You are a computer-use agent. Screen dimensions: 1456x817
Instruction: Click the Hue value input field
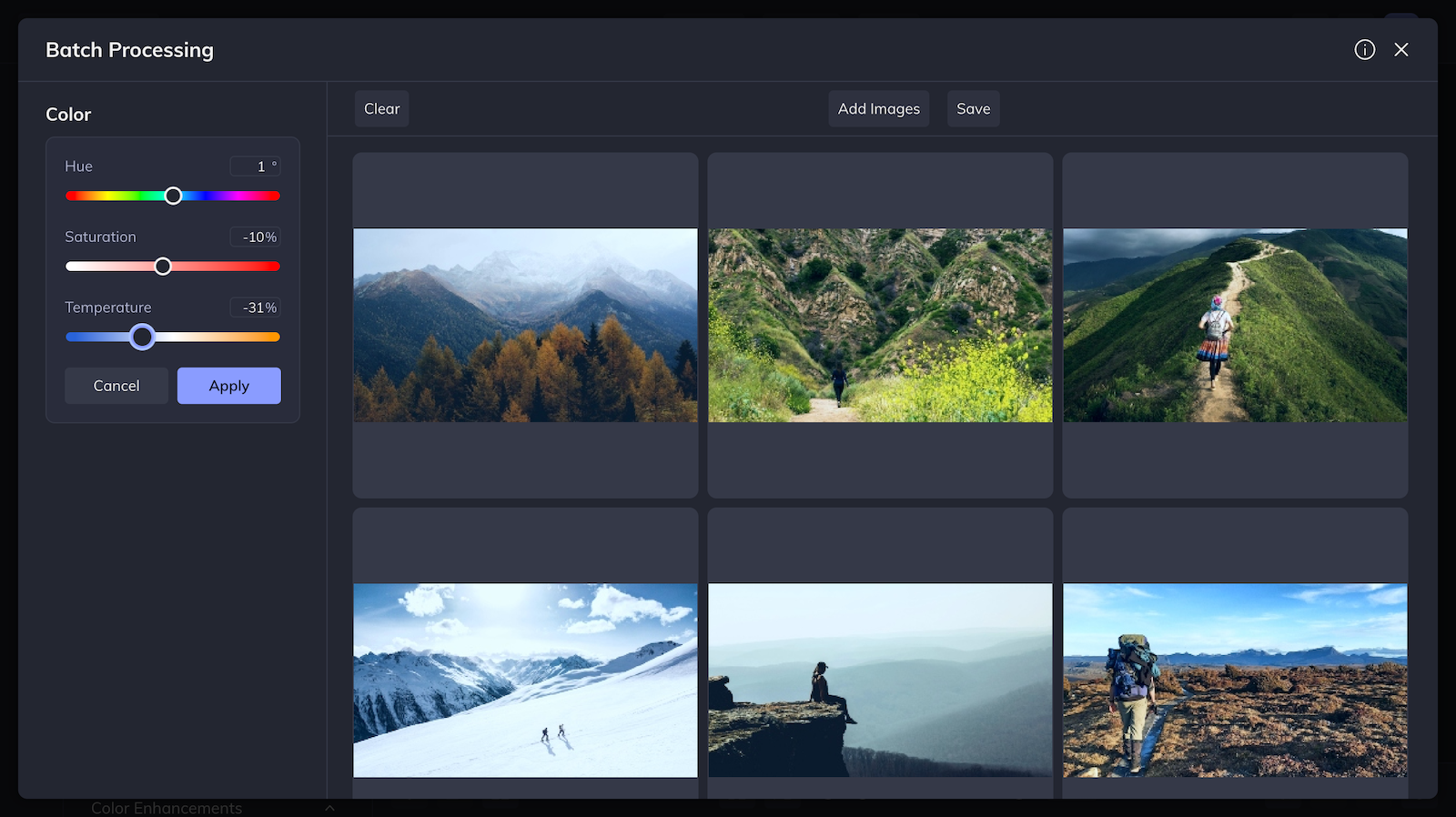[255, 166]
